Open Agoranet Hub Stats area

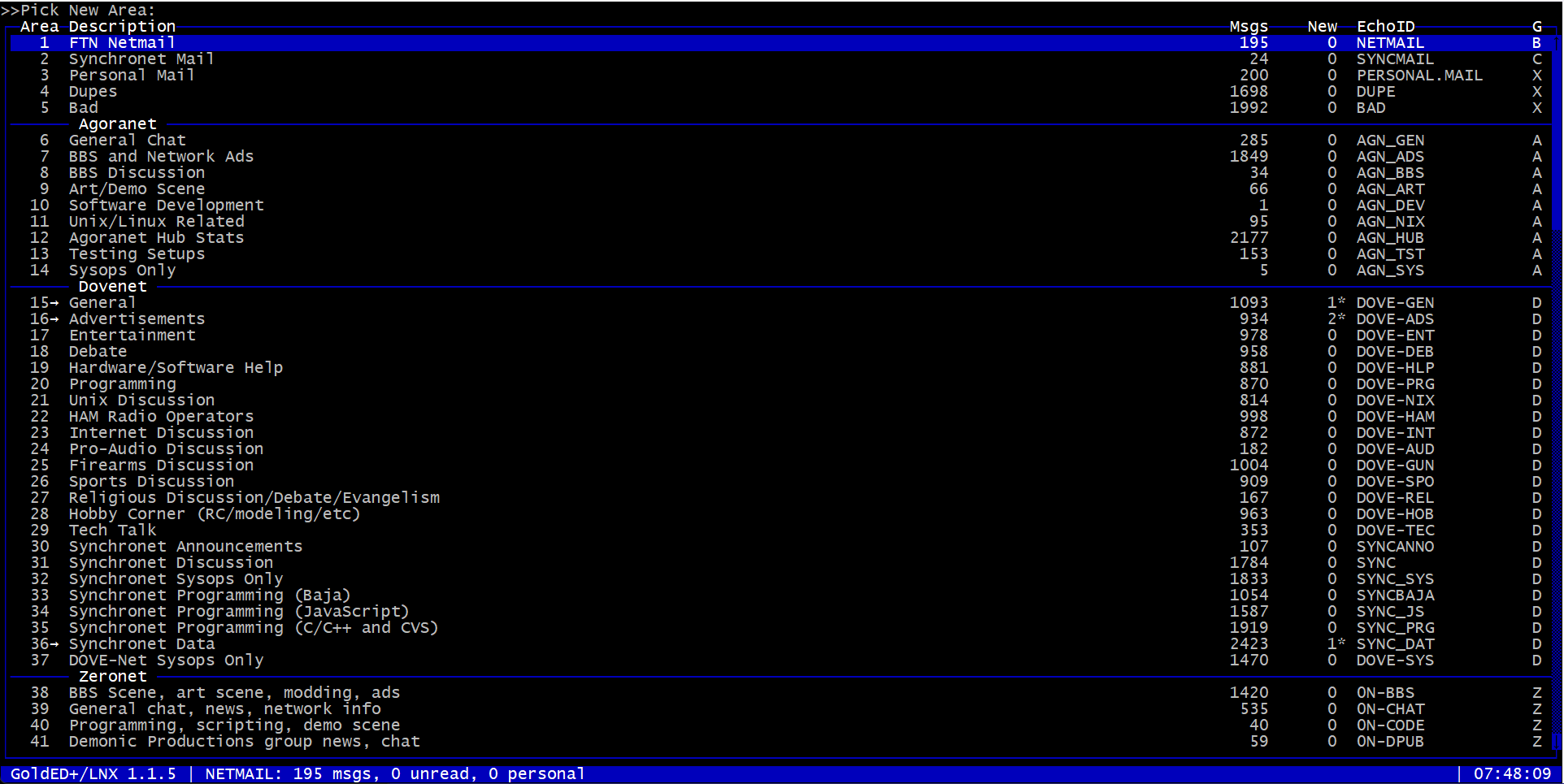781,238
